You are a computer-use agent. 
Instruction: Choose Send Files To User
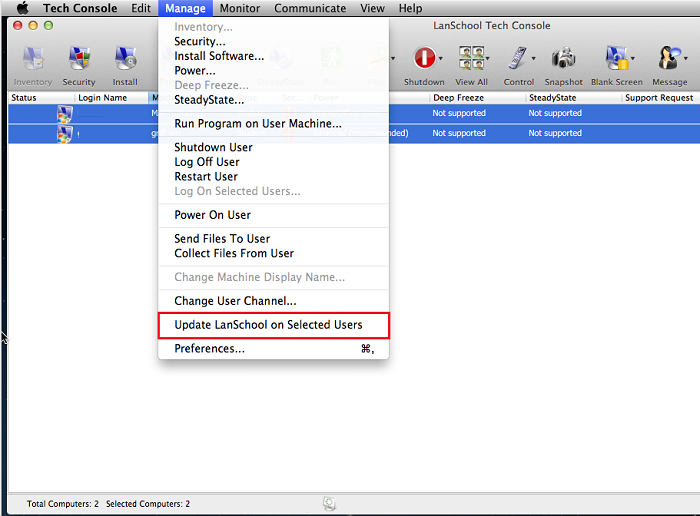[273, 239]
